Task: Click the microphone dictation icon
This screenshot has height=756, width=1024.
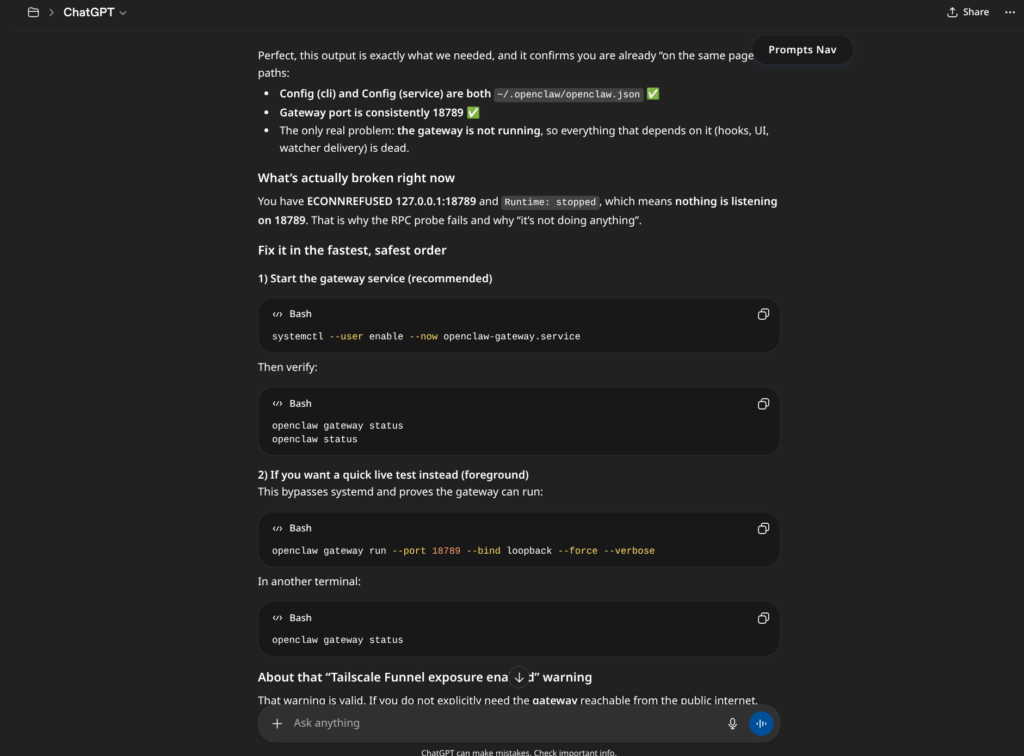Action: tap(732, 723)
